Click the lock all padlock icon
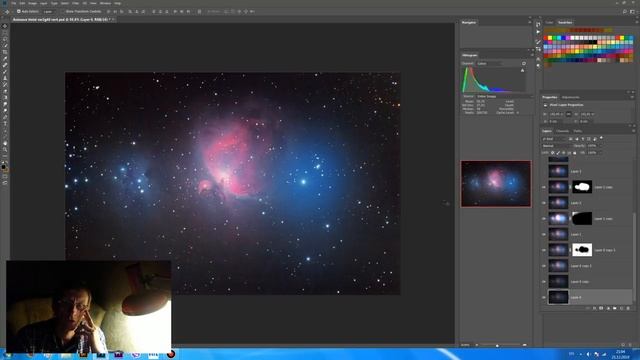640x360 pixels. coord(575,153)
